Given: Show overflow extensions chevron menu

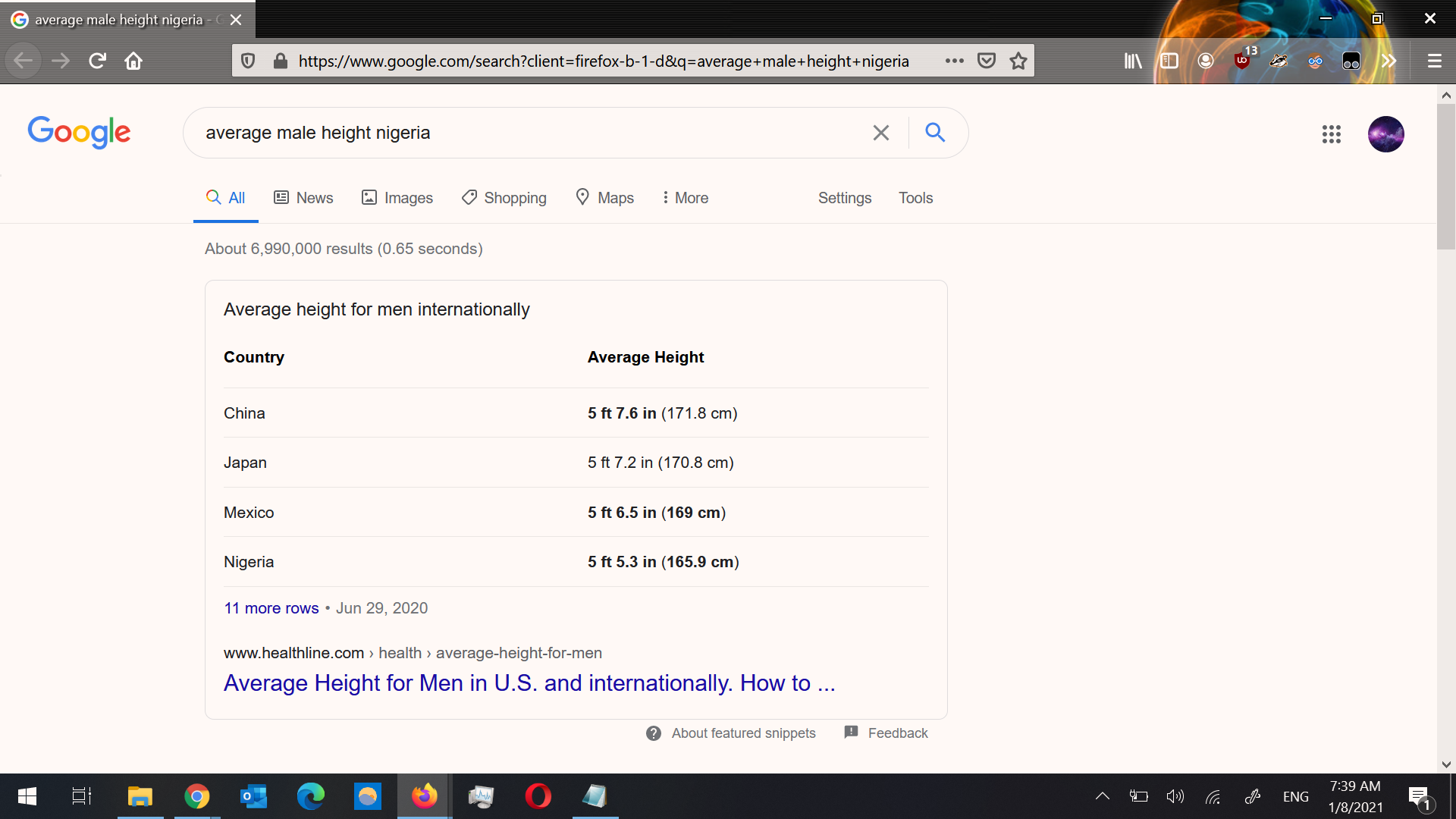Looking at the screenshot, I should 1389,61.
